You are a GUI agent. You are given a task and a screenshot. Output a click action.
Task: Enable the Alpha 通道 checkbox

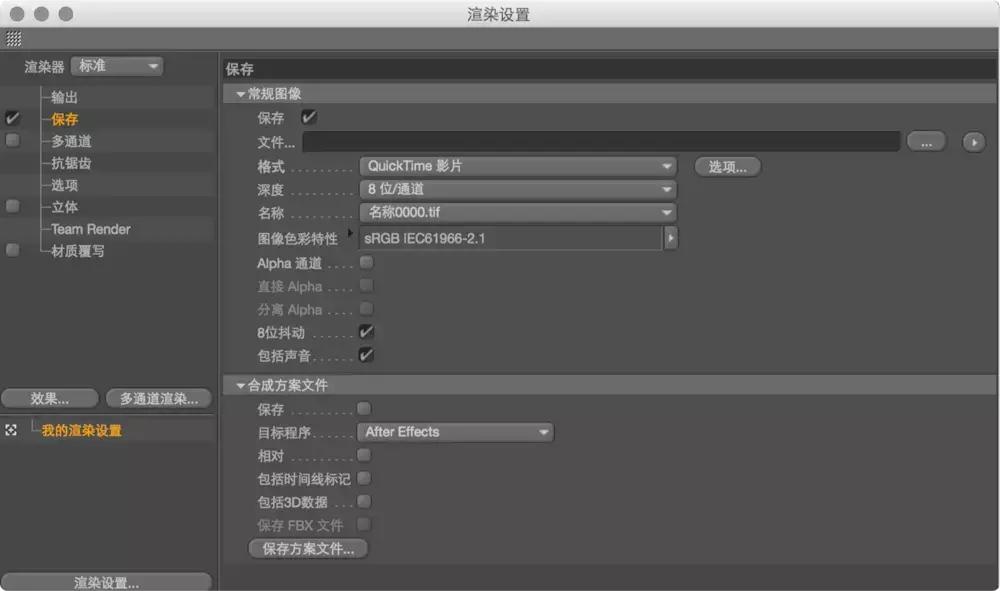coord(365,262)
